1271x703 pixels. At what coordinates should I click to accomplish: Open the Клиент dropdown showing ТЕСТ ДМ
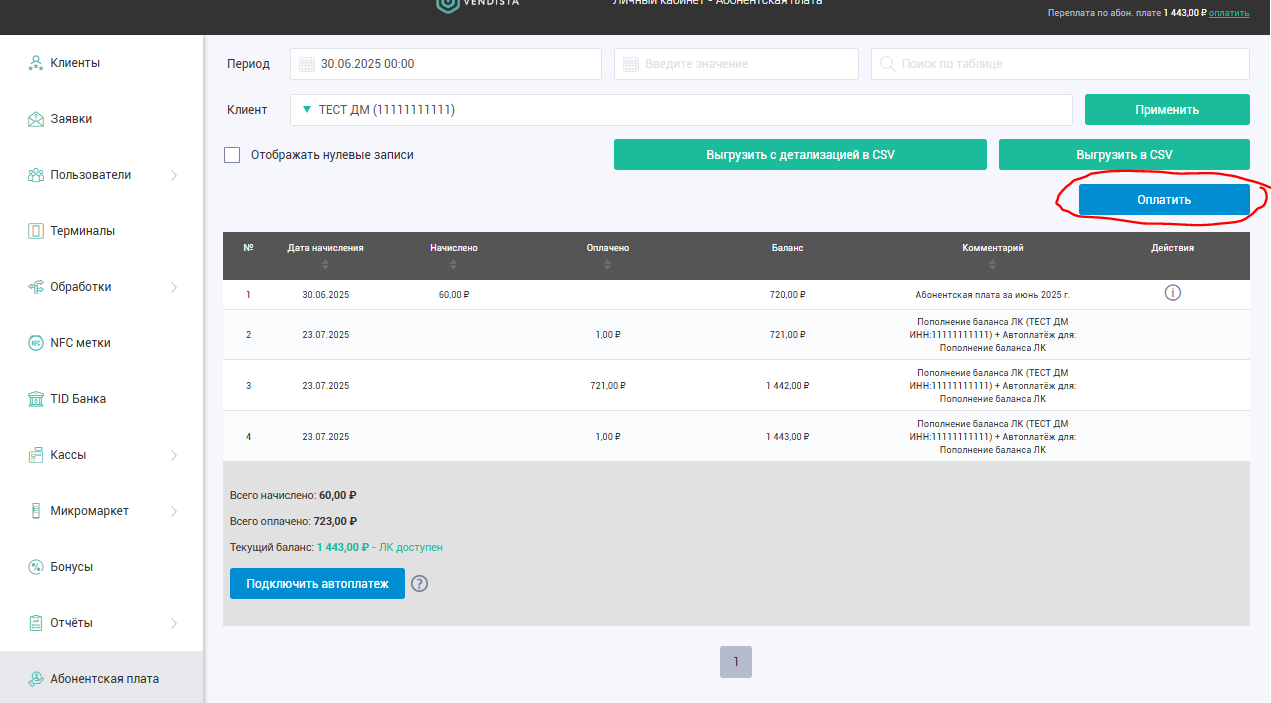coord(681,110)
